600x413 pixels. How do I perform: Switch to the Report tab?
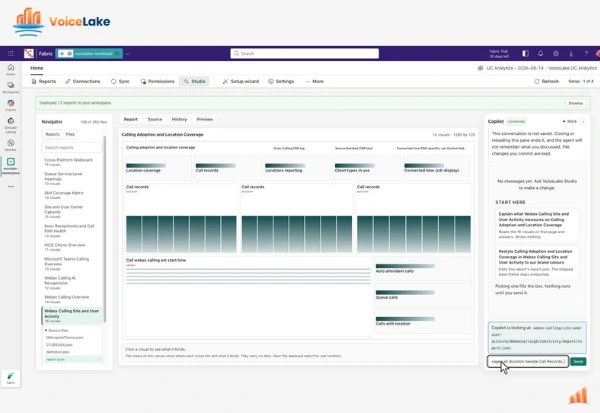coord(130,119)
